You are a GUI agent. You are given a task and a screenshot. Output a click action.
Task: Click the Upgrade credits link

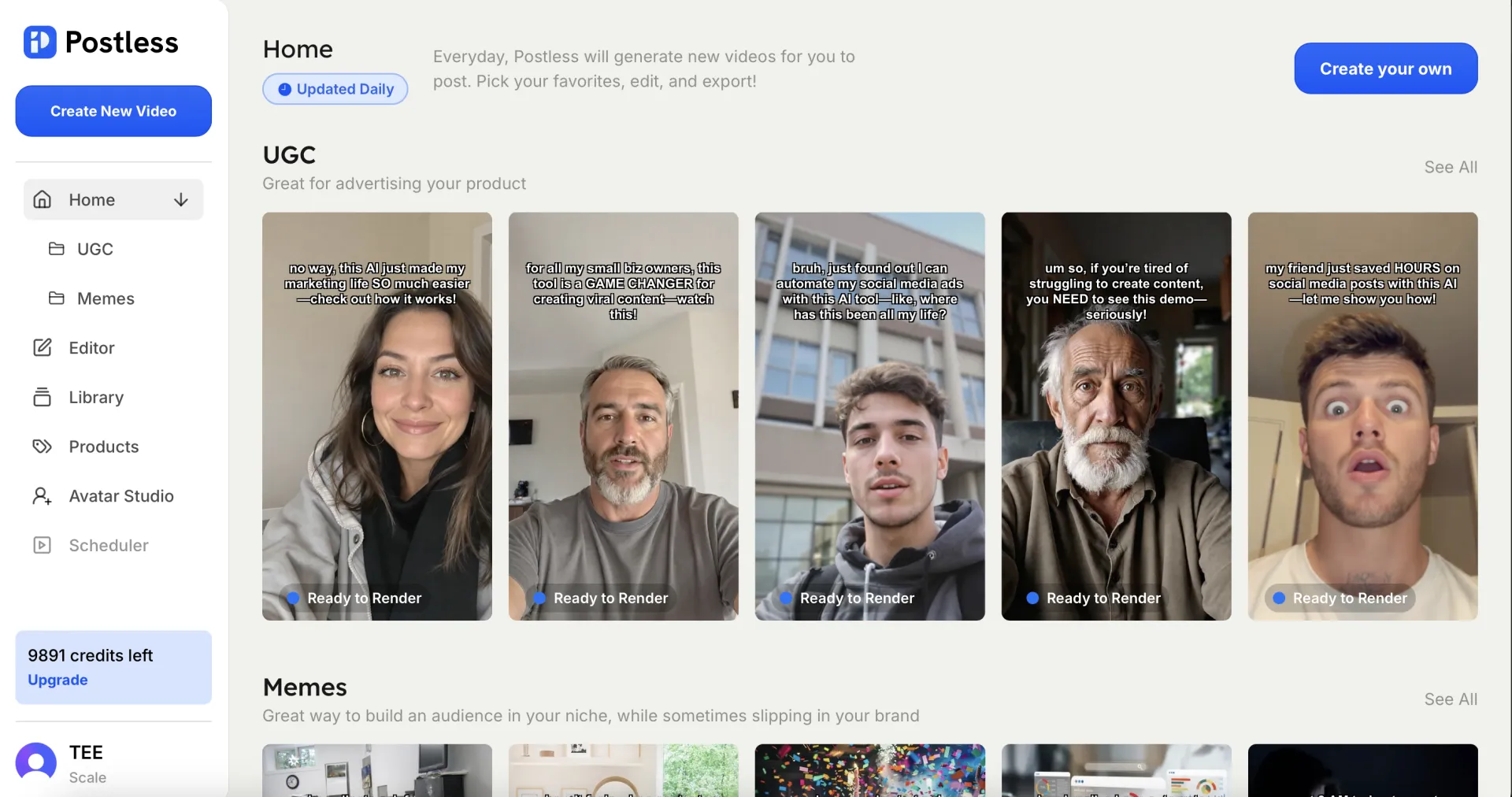coord(57,680)
